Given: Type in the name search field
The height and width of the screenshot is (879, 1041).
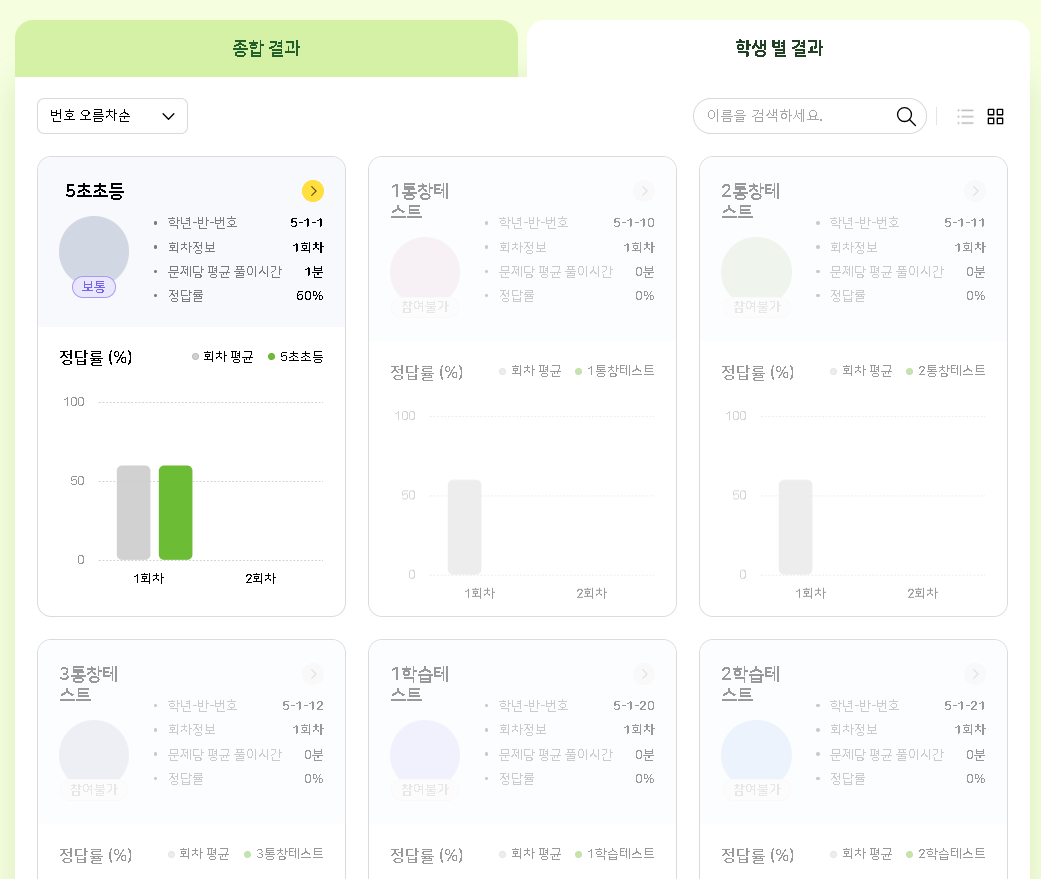Looking at the screenshot, I should (x=795, y=116).
